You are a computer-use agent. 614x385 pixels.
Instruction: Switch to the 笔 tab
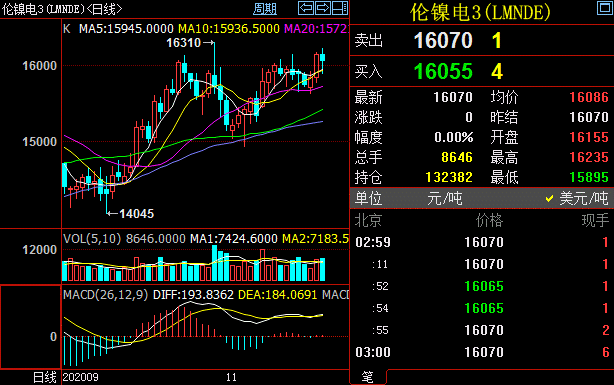click(367, 377)
